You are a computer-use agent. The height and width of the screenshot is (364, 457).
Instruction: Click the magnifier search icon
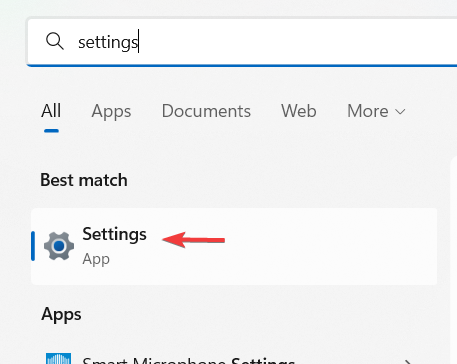[55, 41]
